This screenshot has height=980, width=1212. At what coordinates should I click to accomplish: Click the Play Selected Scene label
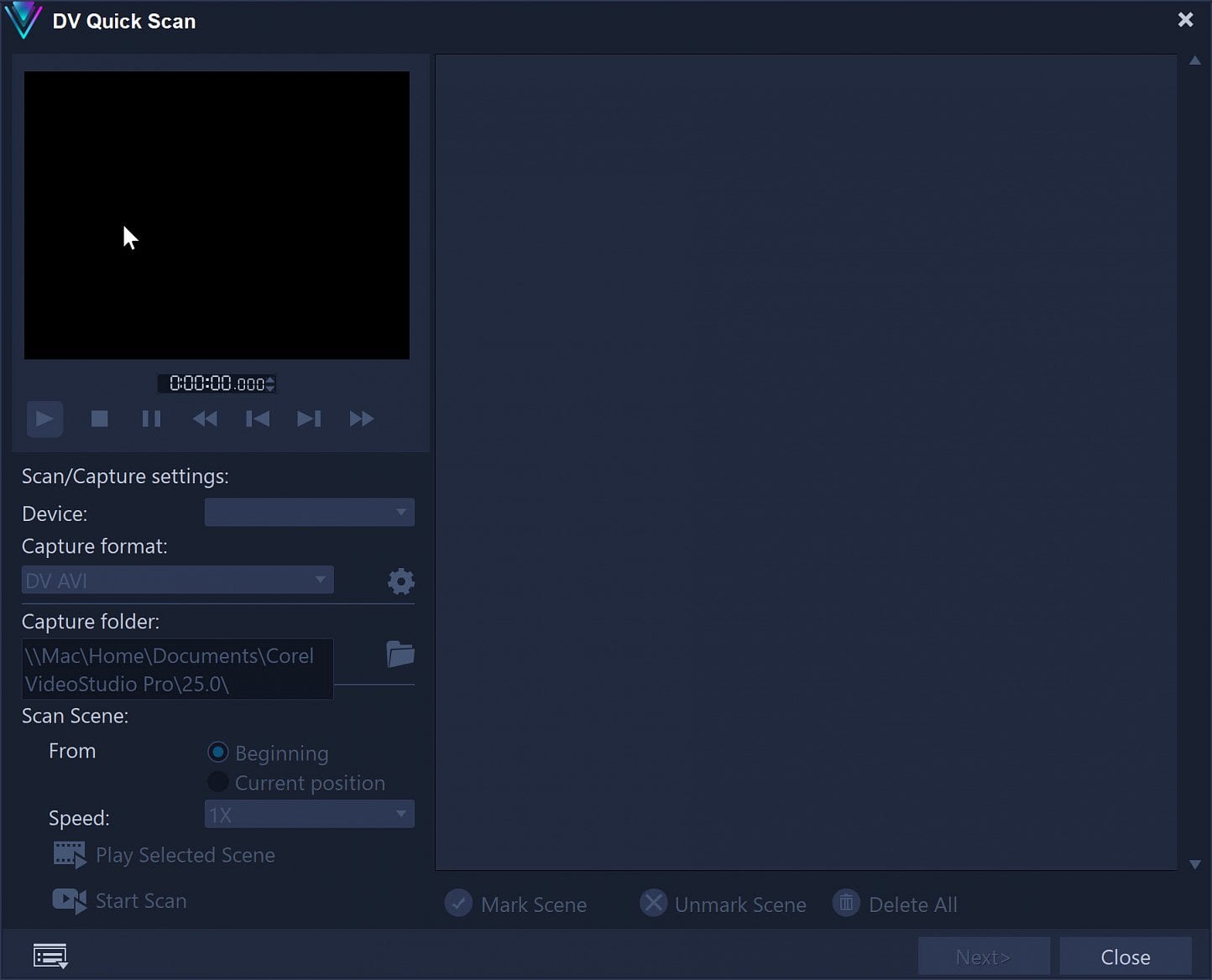pos(185,855)
